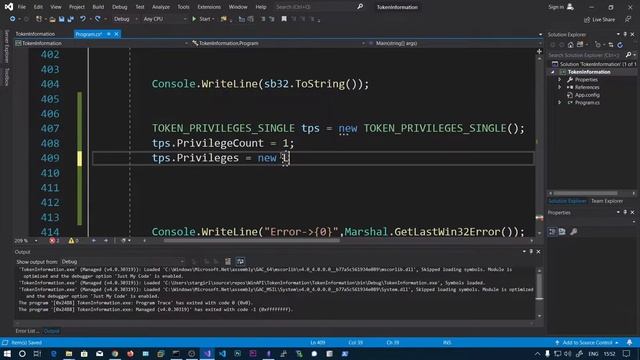Open the Windows Start menu
This screenshot has height=360, width=640.
7,354
